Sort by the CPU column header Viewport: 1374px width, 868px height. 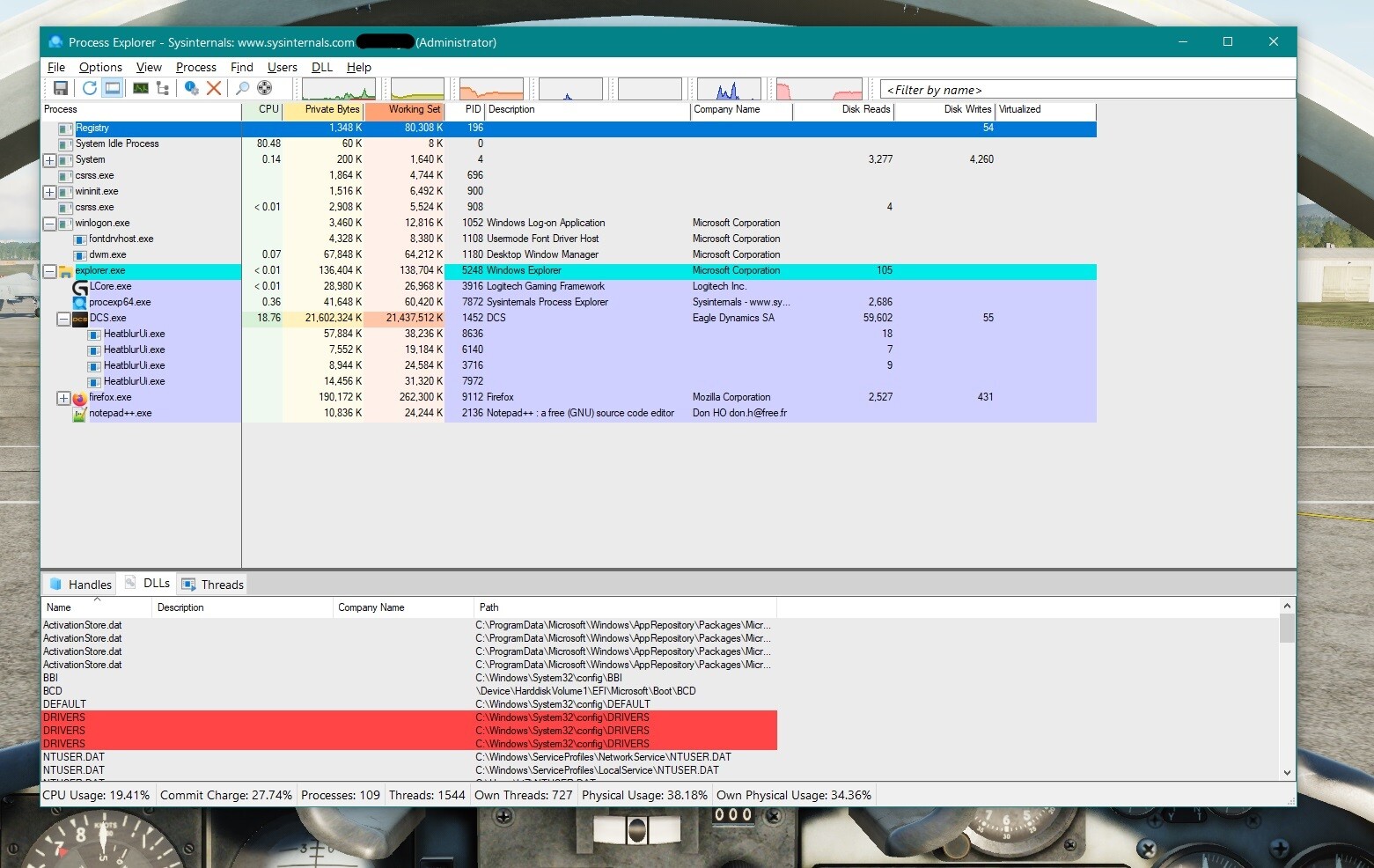pos(261,110)
